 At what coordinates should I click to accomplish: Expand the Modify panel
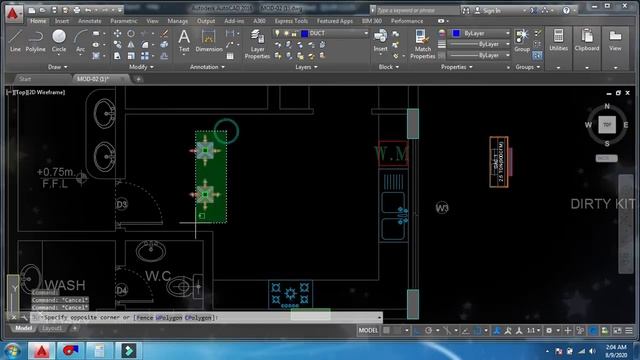pyautogui.click(x=141, y=67)
